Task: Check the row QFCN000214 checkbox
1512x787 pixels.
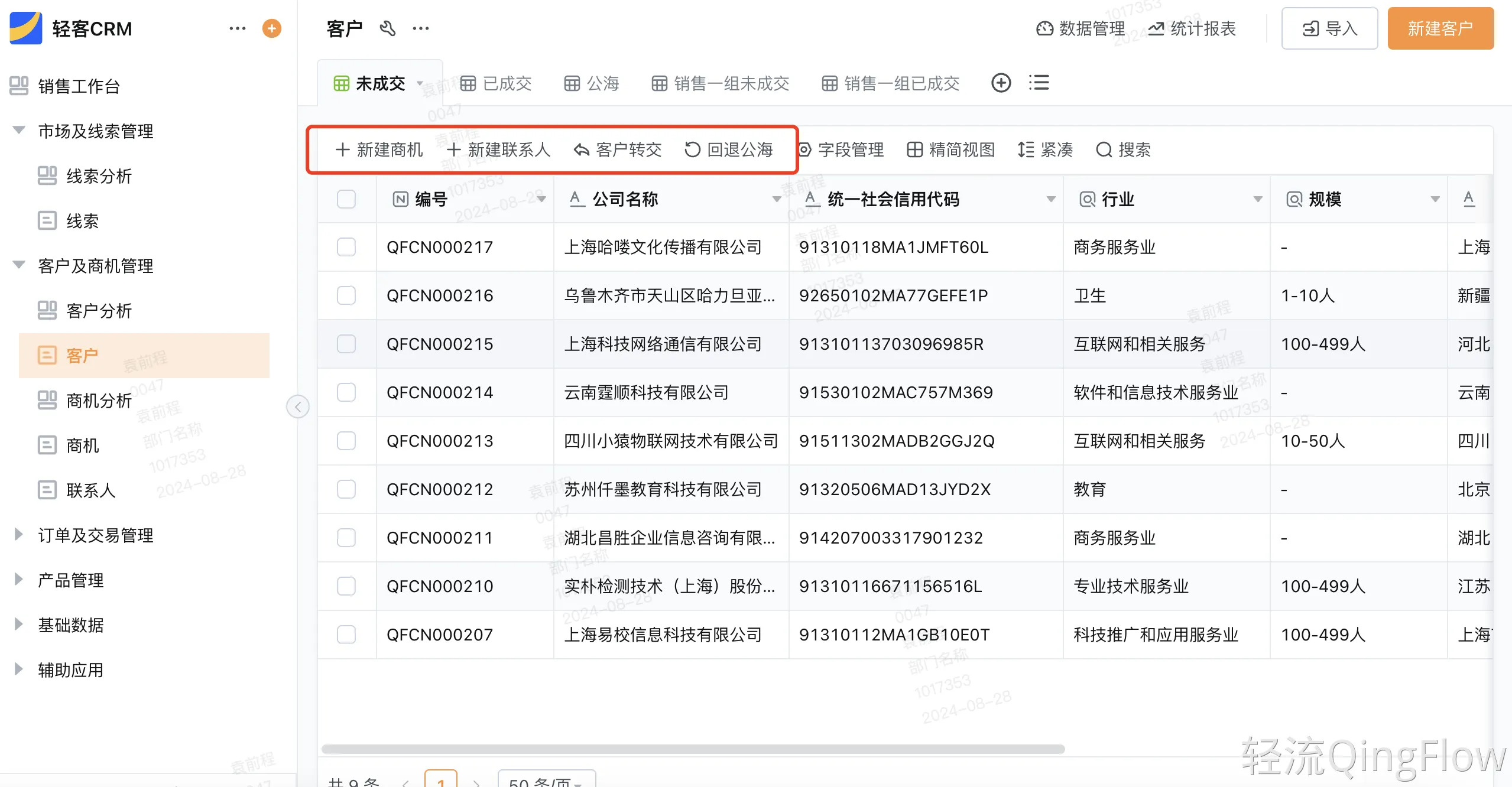Action: 346,392
